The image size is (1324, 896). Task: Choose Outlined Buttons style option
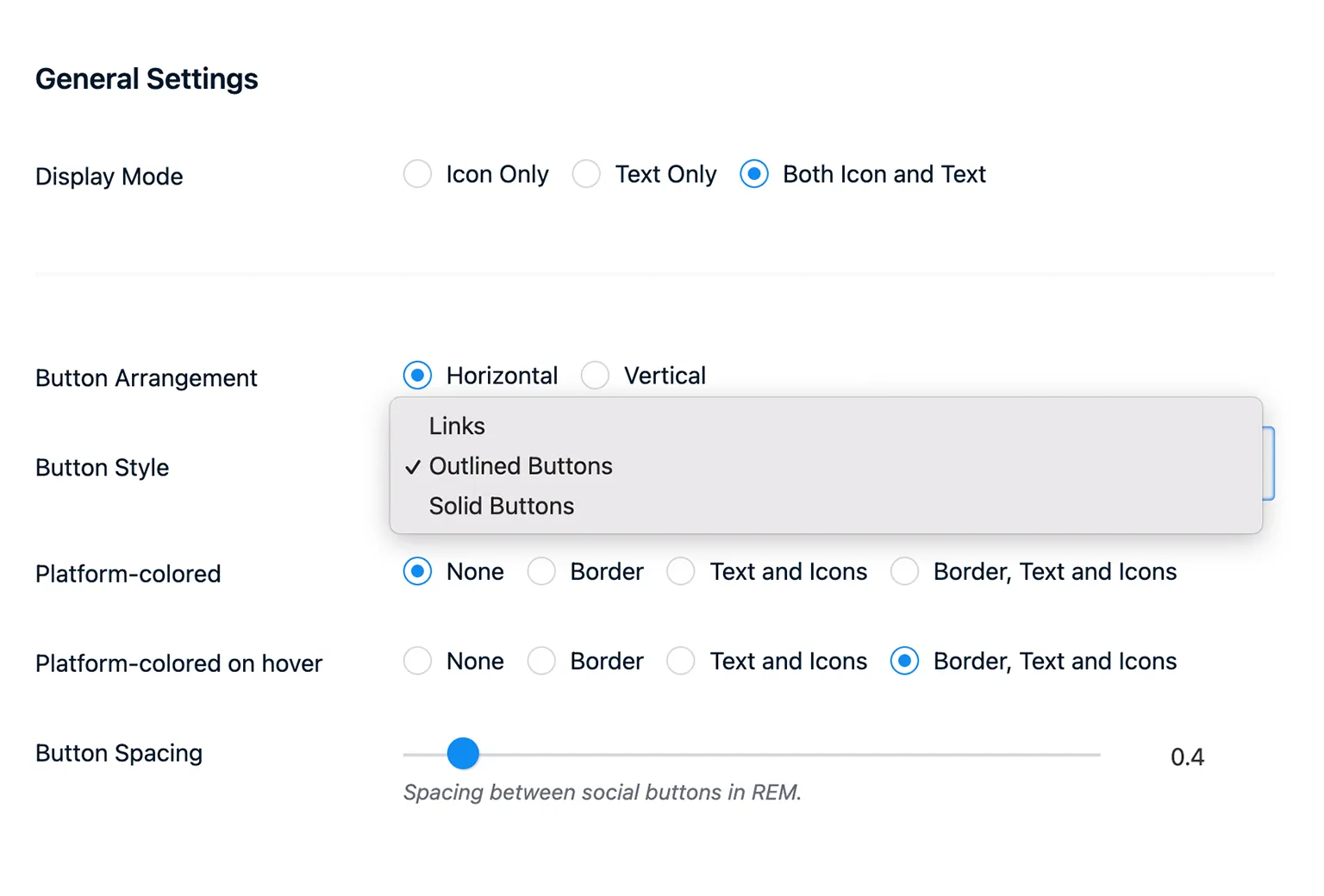click(x=520, y=466)
